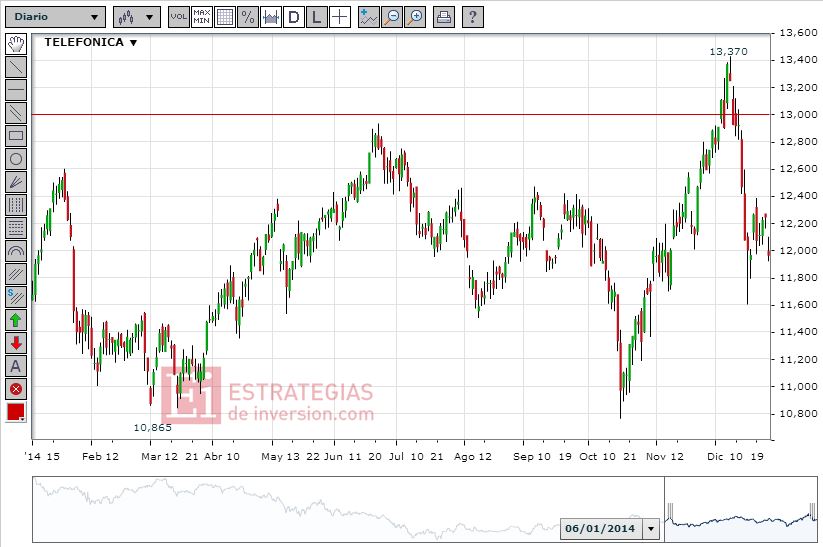
Task: Click the historical overview mini chart
Action: click(x=348, y=509)
